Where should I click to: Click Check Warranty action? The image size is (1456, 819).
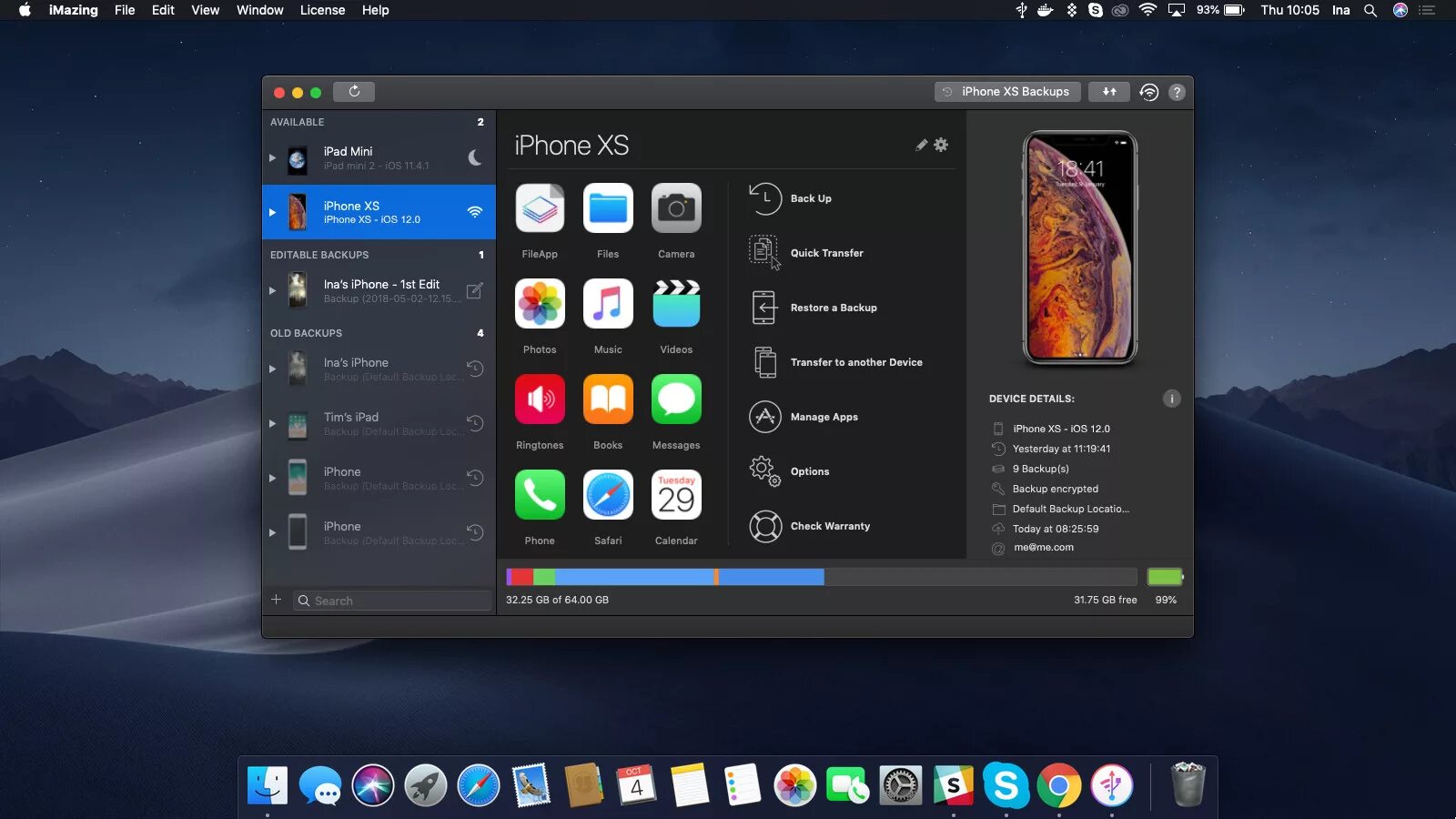810,526
